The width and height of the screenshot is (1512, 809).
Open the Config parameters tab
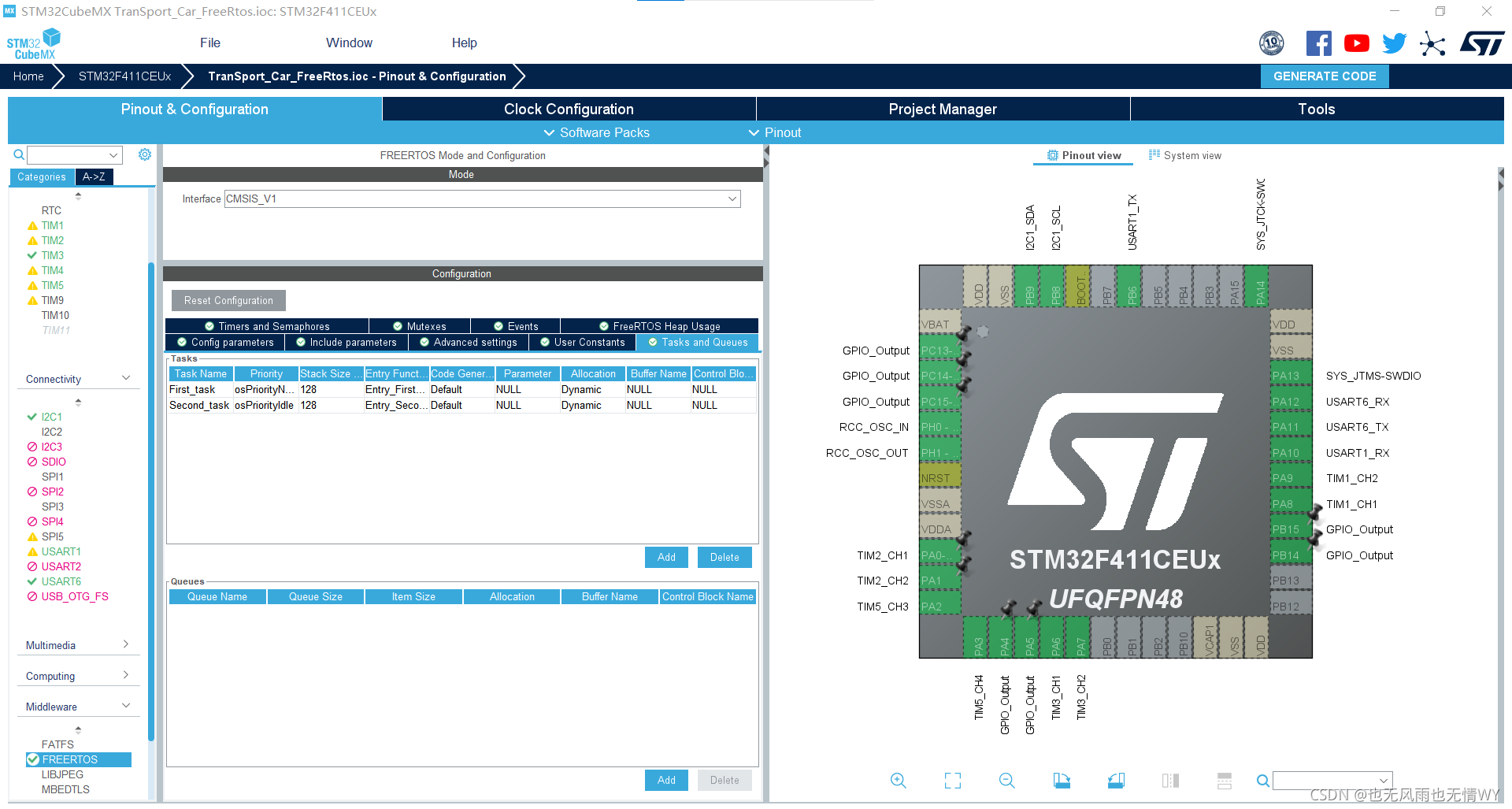[225, 342]
